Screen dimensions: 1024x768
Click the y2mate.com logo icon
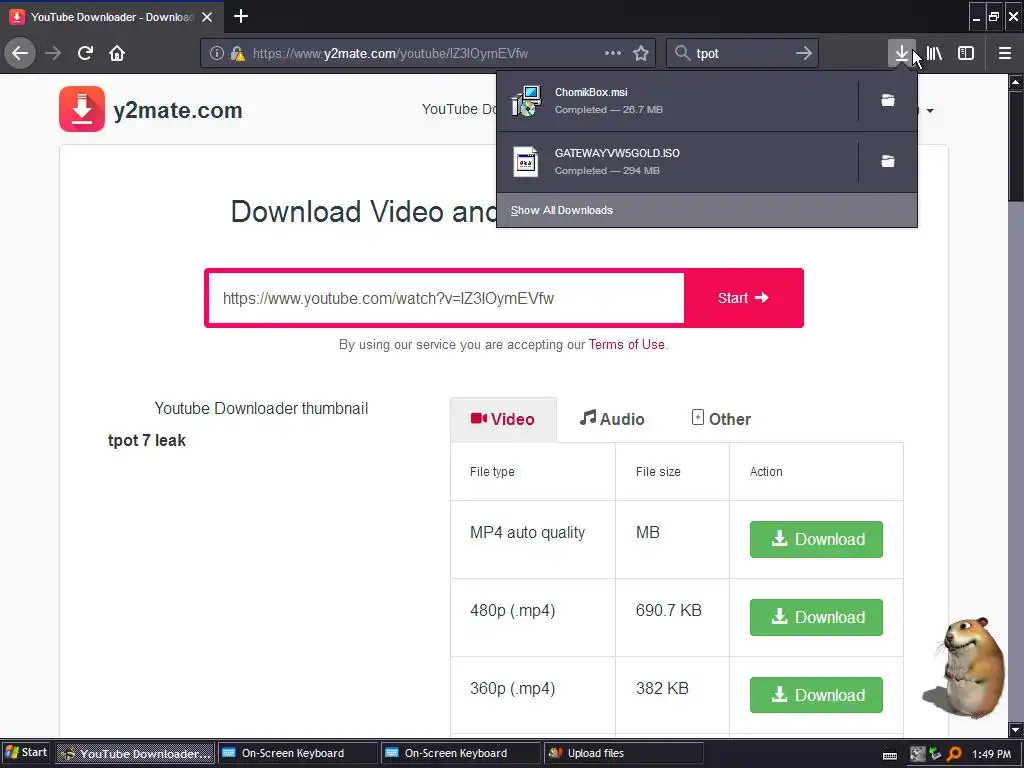(x=82, y=109)
